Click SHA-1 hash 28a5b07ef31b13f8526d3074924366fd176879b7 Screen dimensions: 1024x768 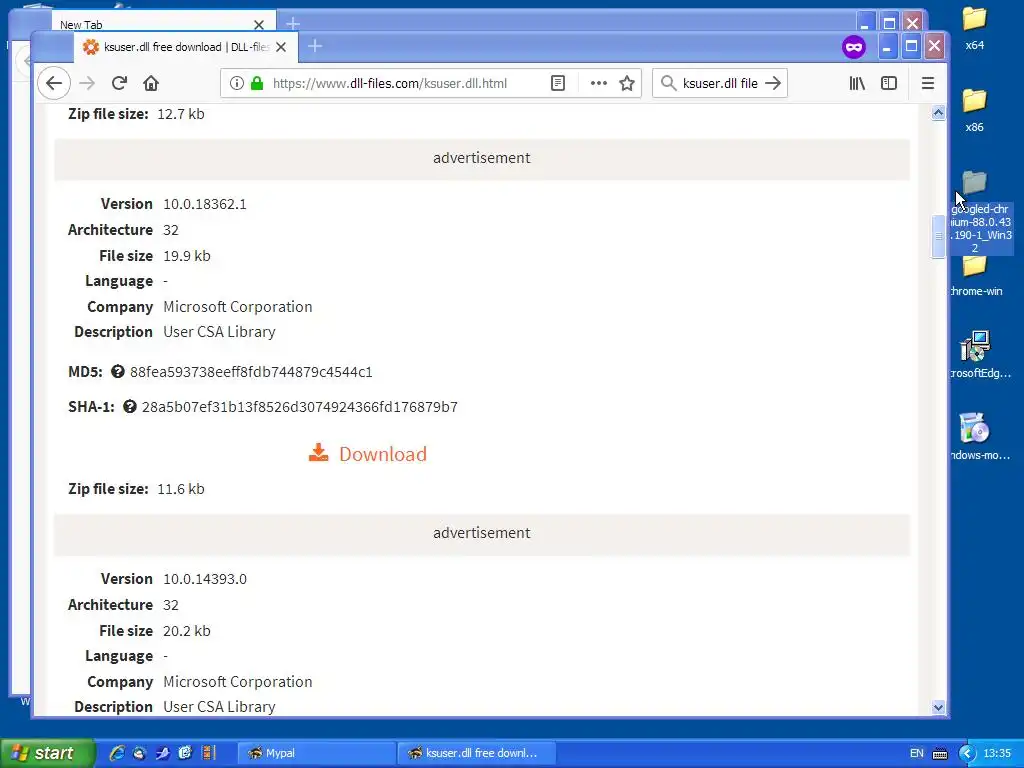[300, 407]
